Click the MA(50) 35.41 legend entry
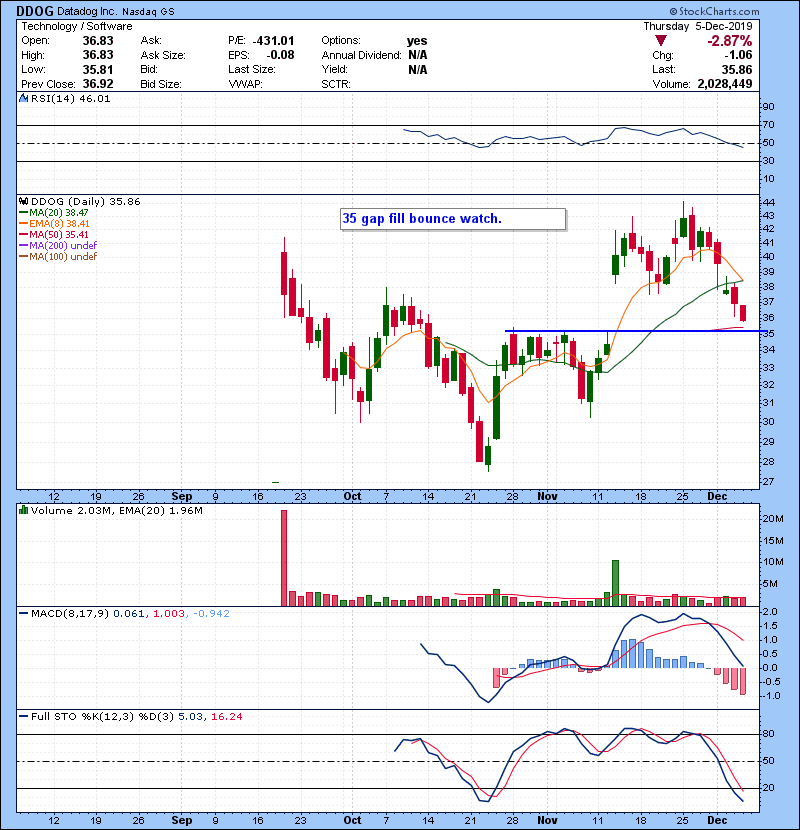This screenshot has height=830, width=800. 54,234
